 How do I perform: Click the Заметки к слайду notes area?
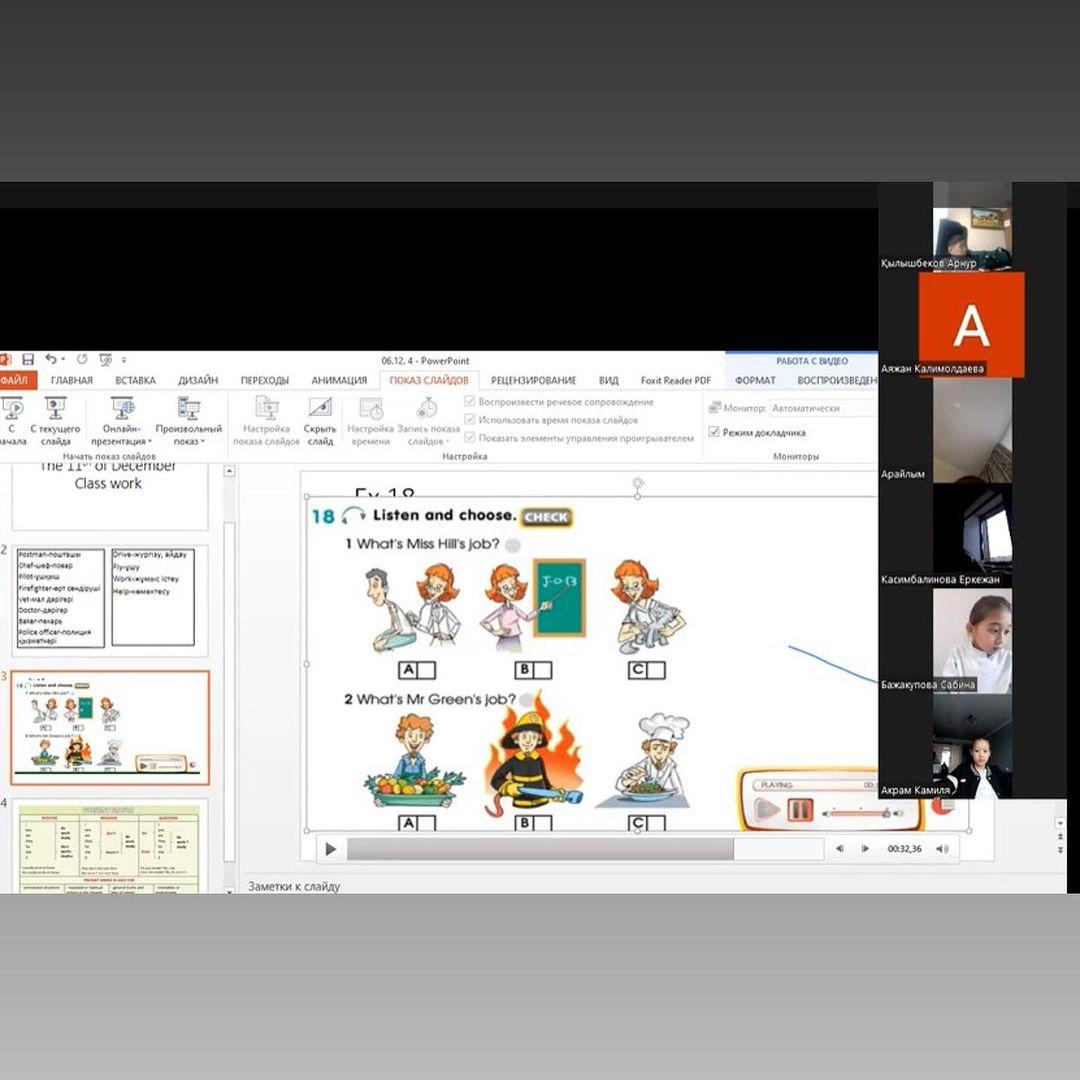pyautogui.click(x=294, y=886)
